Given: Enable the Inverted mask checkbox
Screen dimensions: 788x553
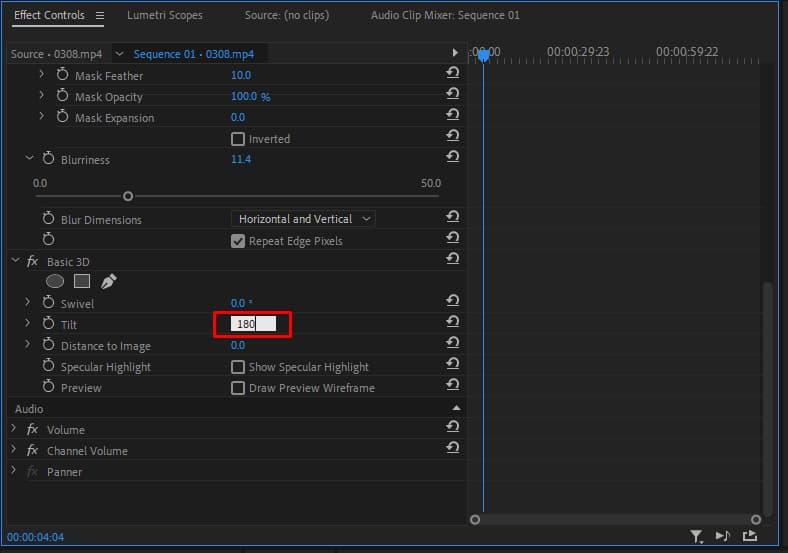Looking at the screenshot, I should pyautogui.click(x=238, y=139).
